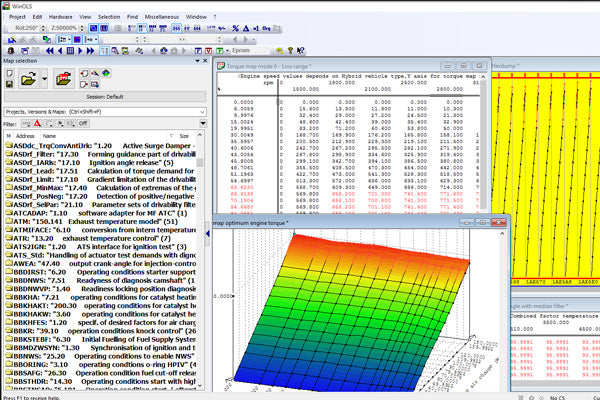600x400 pixels.
Task: Click value 168.700 in the Torque map table
Action: tap(309, 135)
